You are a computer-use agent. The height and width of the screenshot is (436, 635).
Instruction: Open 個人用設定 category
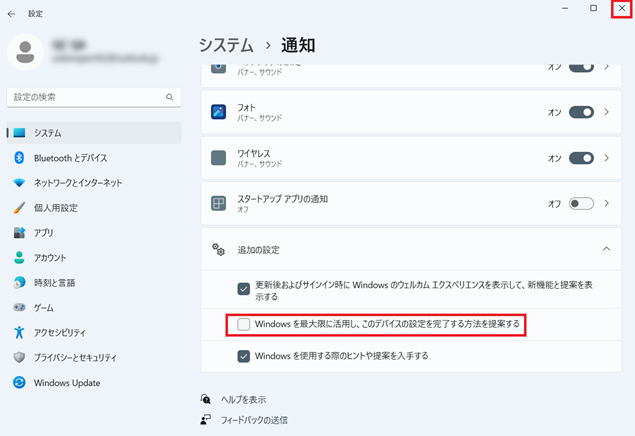pyautogui.click(x=94, y=208)
